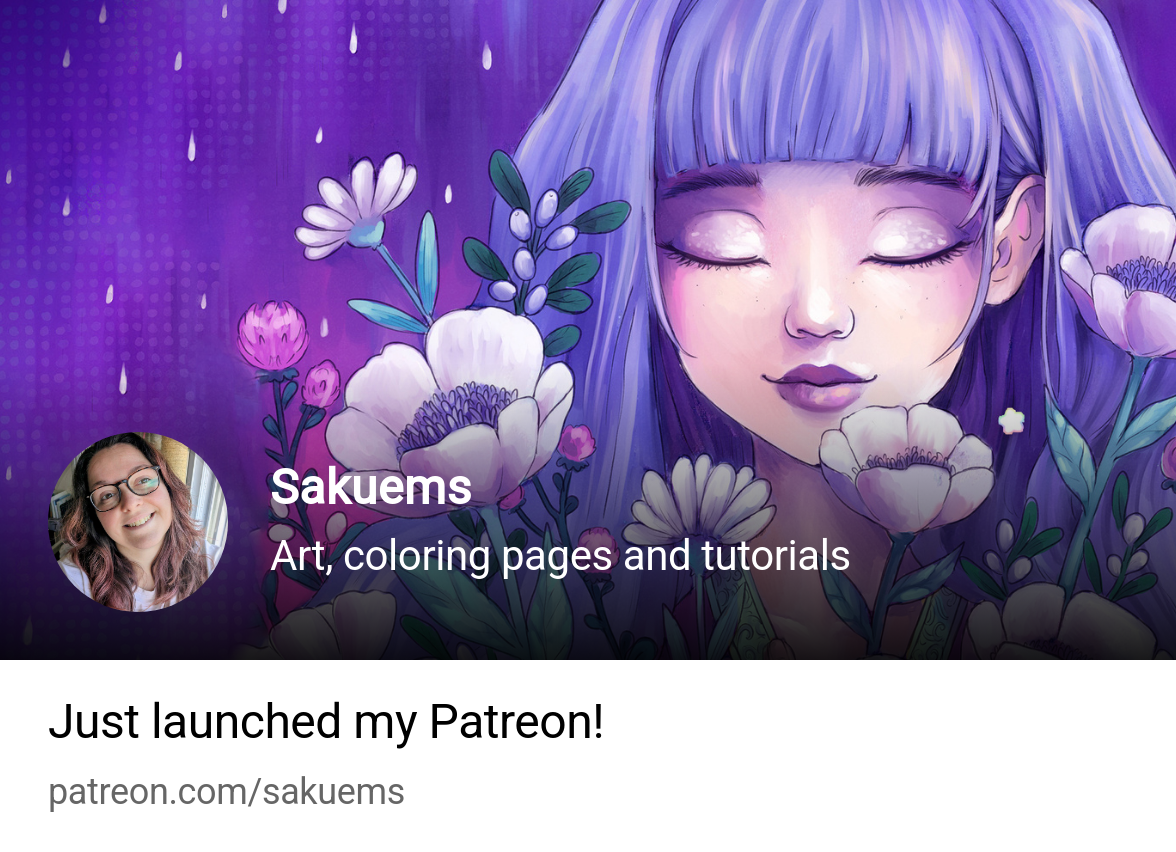Click the glasses in the profile photo
1176x852 pixels.
(x=124, y=488)
